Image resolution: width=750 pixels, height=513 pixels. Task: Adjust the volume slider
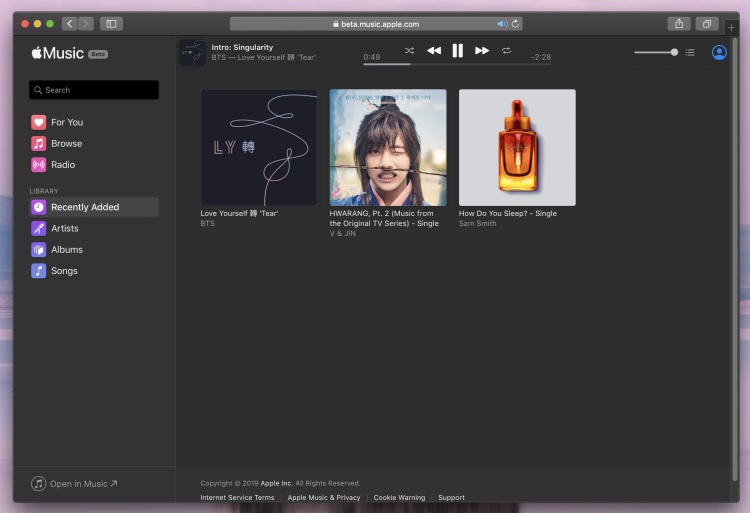(656, 52)
